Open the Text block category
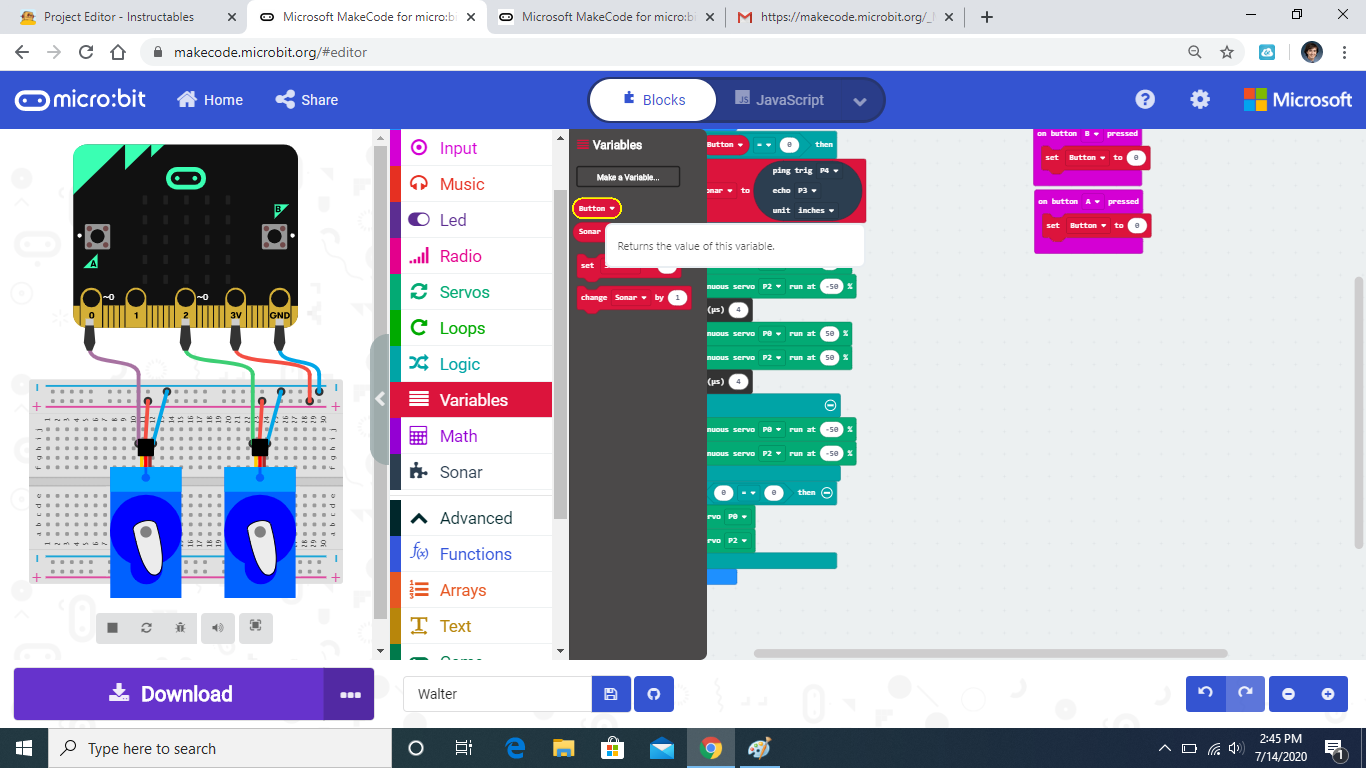1366x768 pixels. (x=470, y=626)
